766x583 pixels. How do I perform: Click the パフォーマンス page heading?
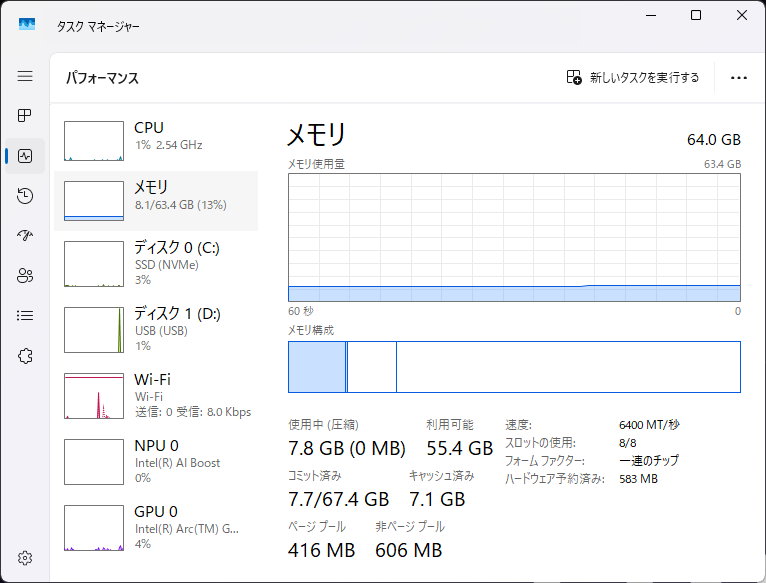[x=103, y=78]
